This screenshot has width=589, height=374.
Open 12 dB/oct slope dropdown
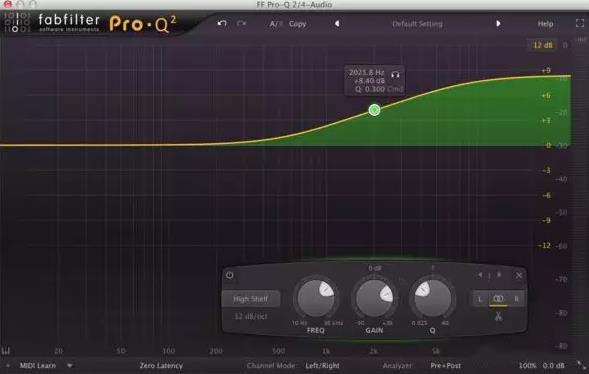coord(251,316)
